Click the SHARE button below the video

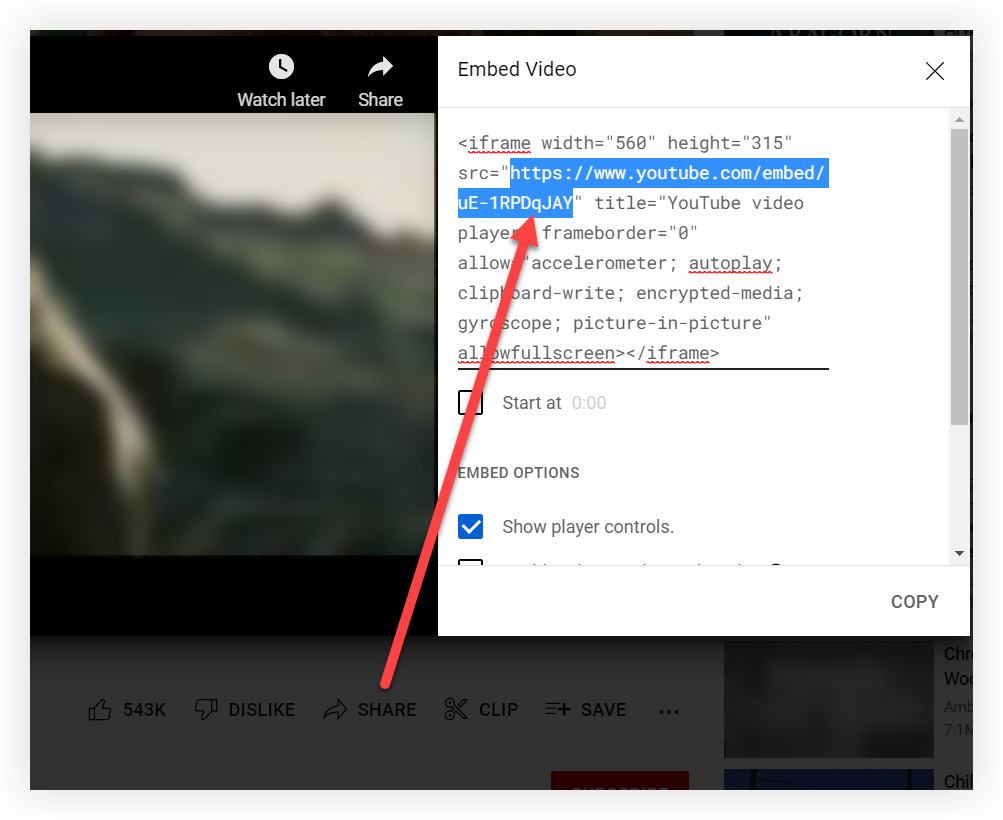(x=370, y=710)
